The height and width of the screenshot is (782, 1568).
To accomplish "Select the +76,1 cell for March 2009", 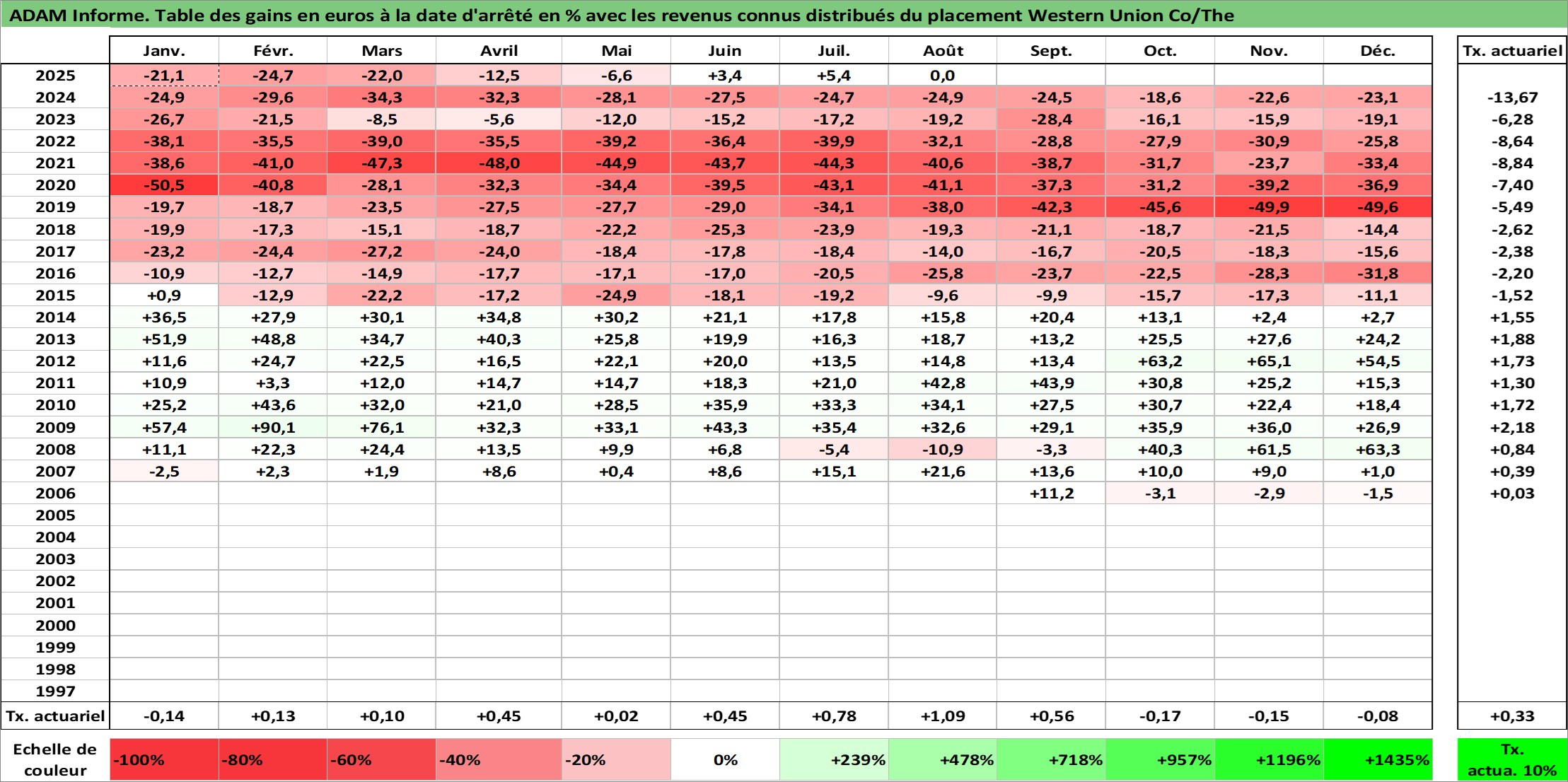I will point(382,428).
